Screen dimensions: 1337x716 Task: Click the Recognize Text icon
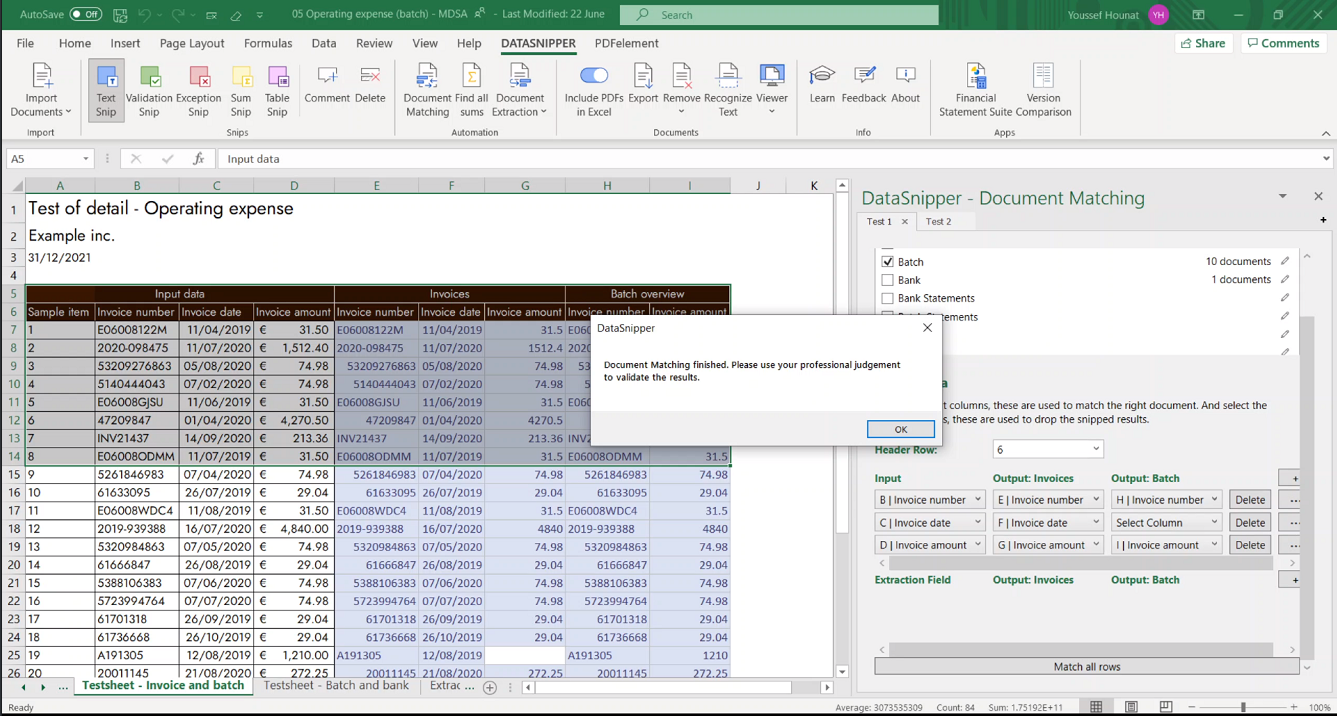(727, 89)
